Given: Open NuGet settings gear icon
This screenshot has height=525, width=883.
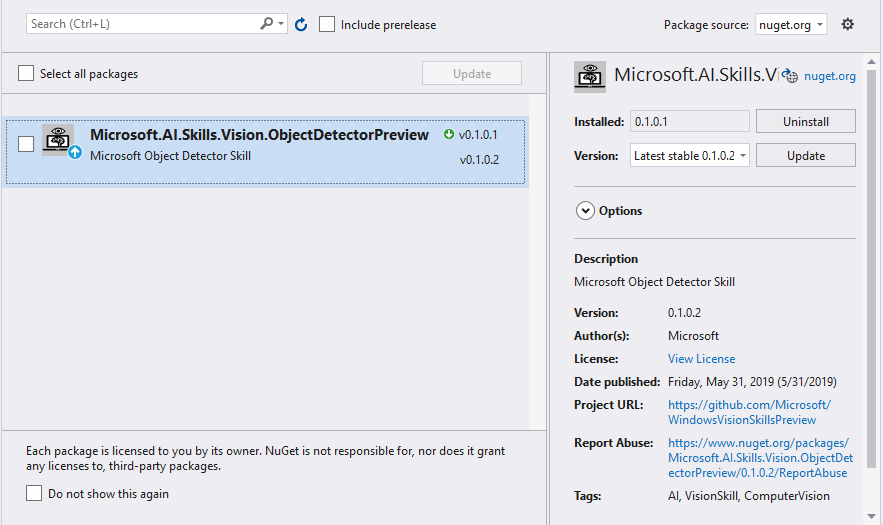Looking at the screenshot, I should (x=848, y=24).
